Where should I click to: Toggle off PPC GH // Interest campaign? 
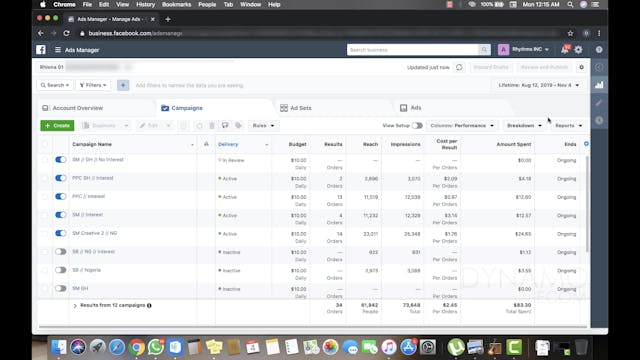pyautogui.click(x=60, y=178)
